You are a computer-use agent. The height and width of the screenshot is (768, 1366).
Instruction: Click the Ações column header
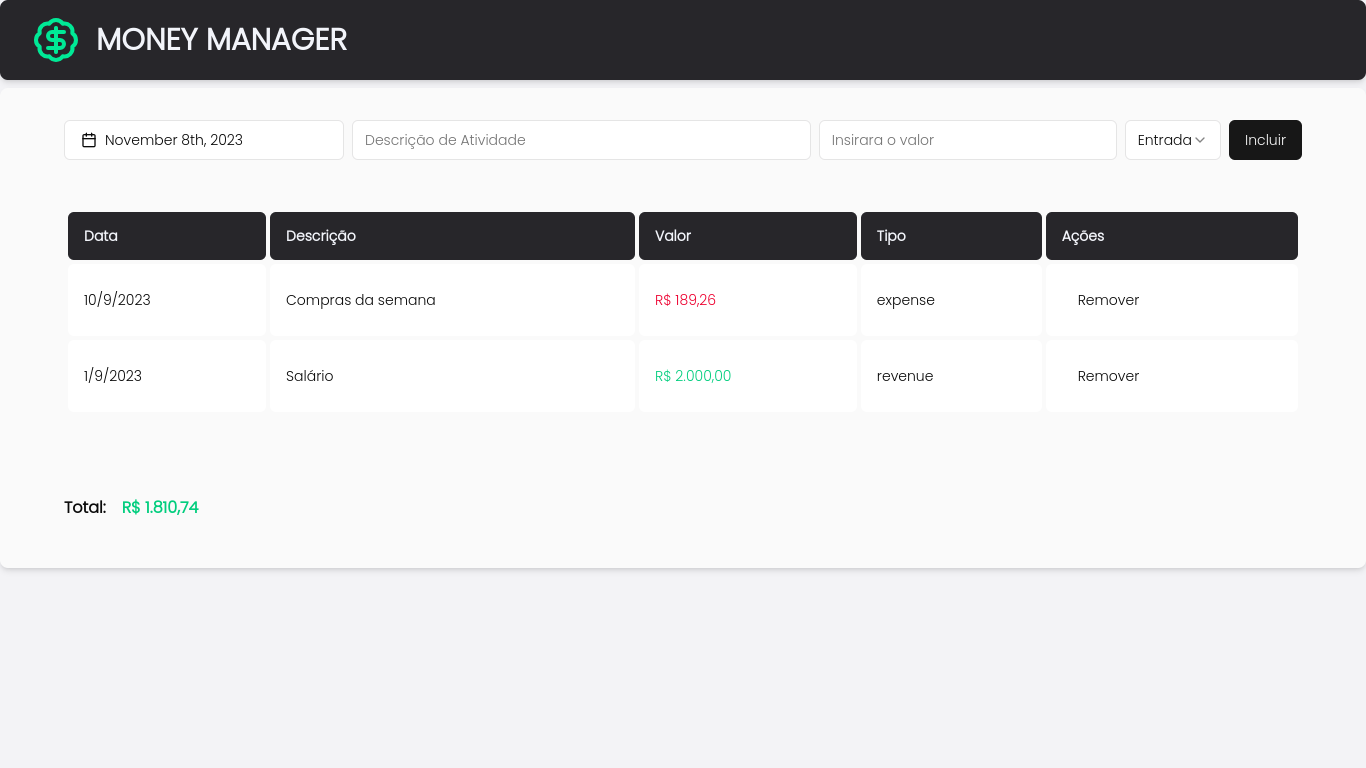click(1172, 236)
